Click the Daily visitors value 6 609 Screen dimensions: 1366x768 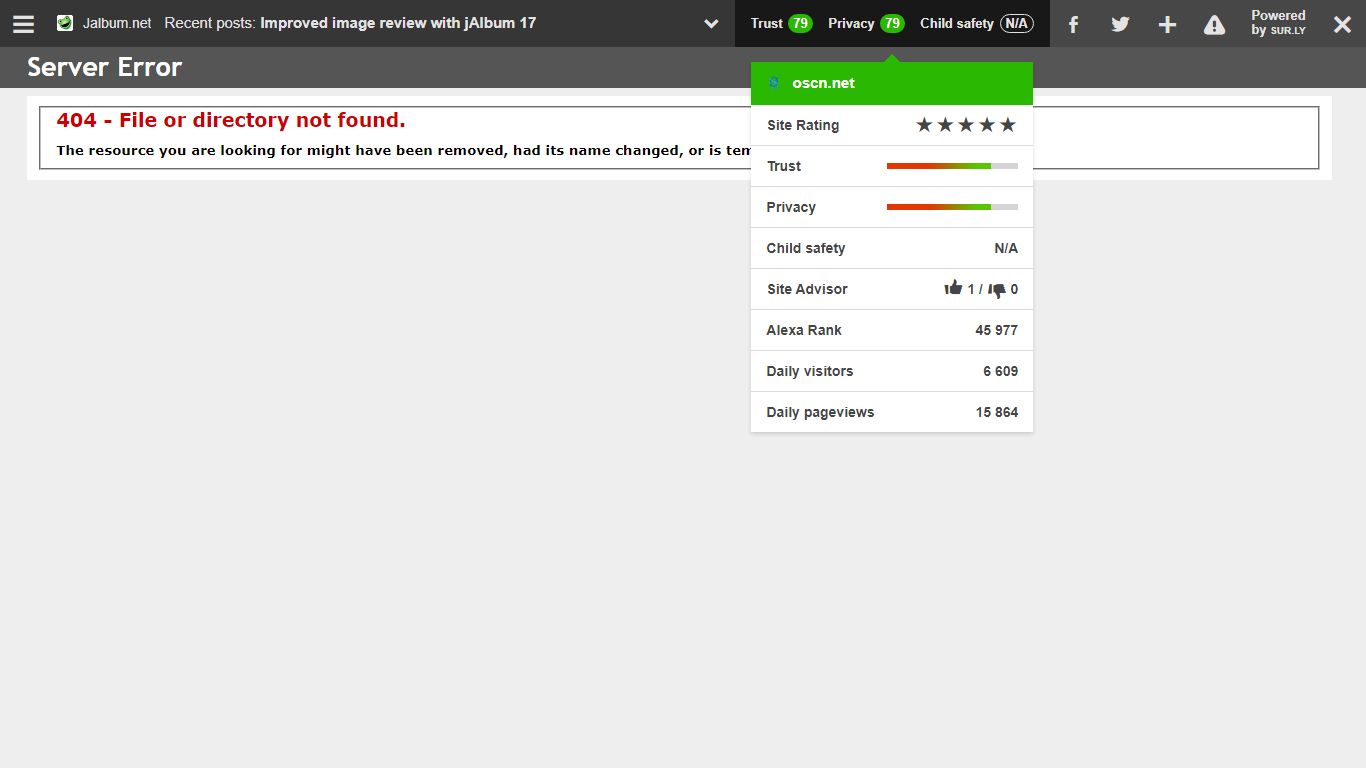tap(1001, 371)
